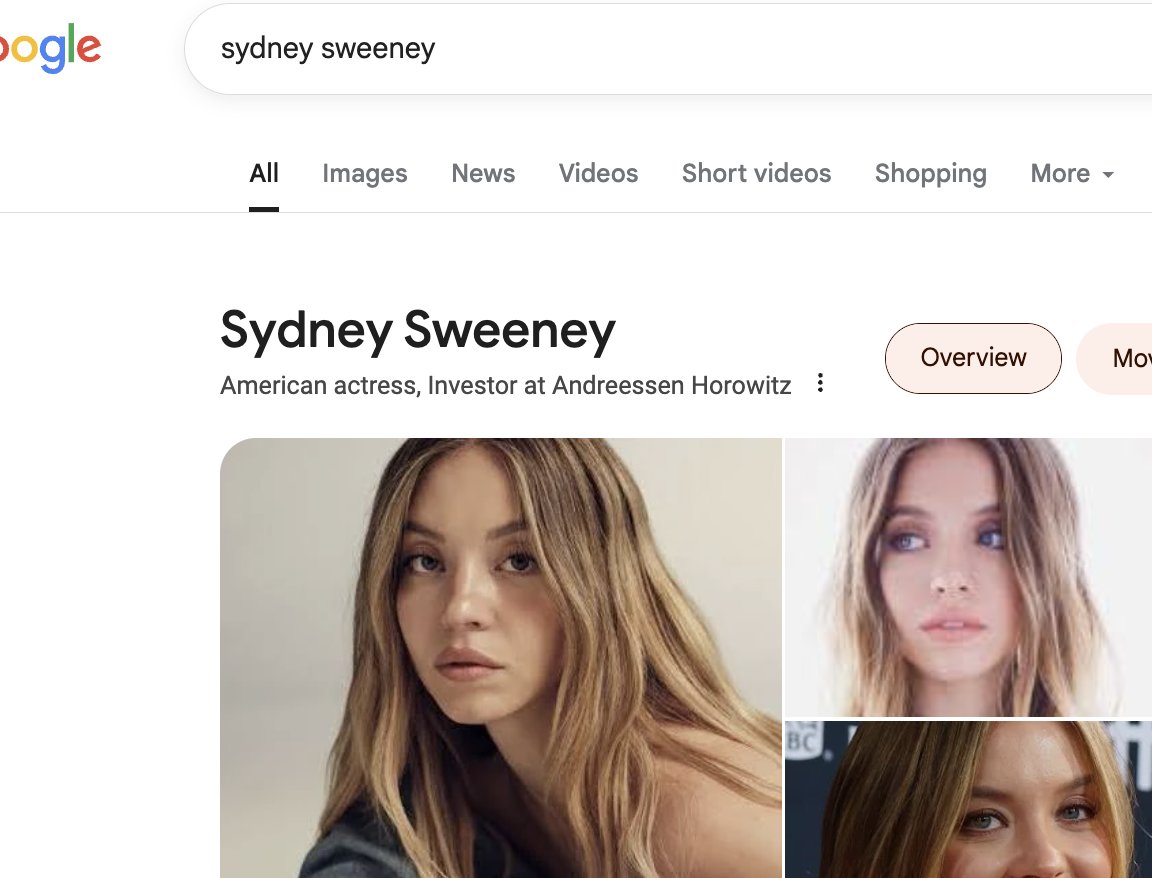Open the News tab

[483, 173]
